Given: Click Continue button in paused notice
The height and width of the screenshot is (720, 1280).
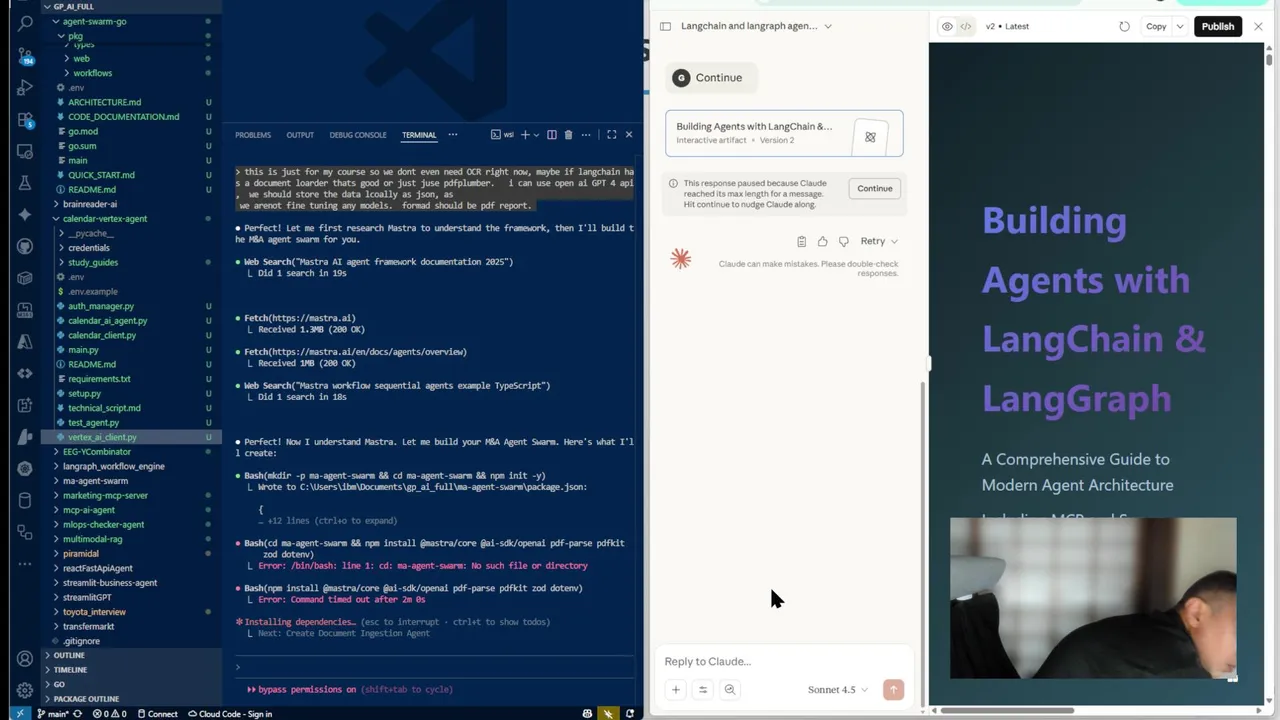Looking at the screenshot, I should pyautogui.click(x=874, y=188).
